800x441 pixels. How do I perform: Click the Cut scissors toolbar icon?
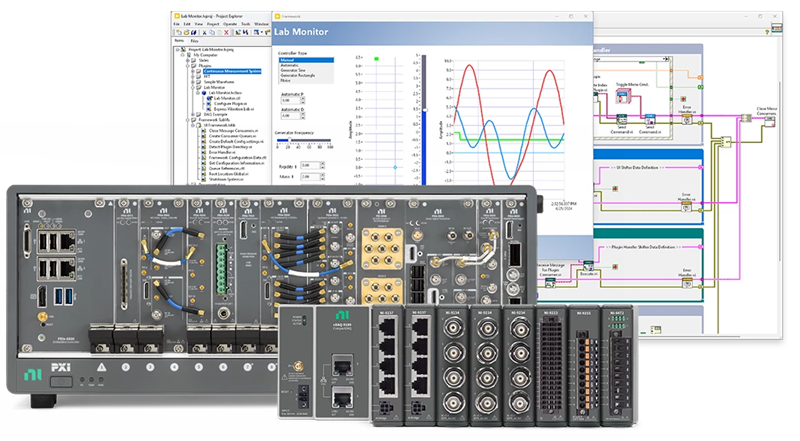[x=204, y=32]
